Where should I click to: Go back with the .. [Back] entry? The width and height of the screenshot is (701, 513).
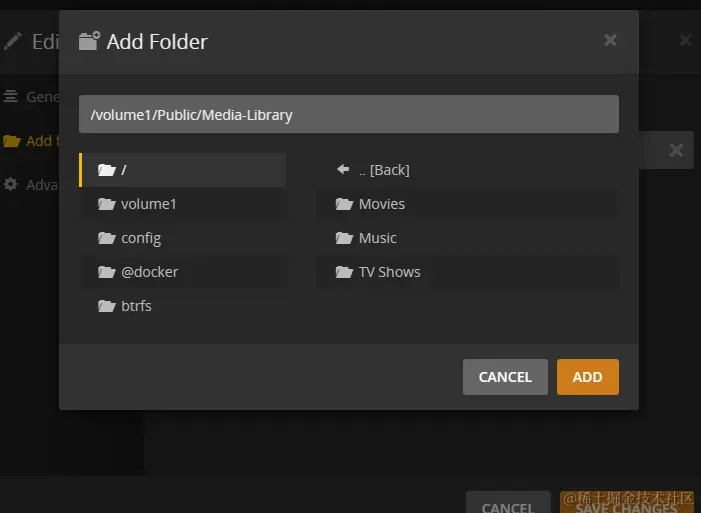(468, 170)
